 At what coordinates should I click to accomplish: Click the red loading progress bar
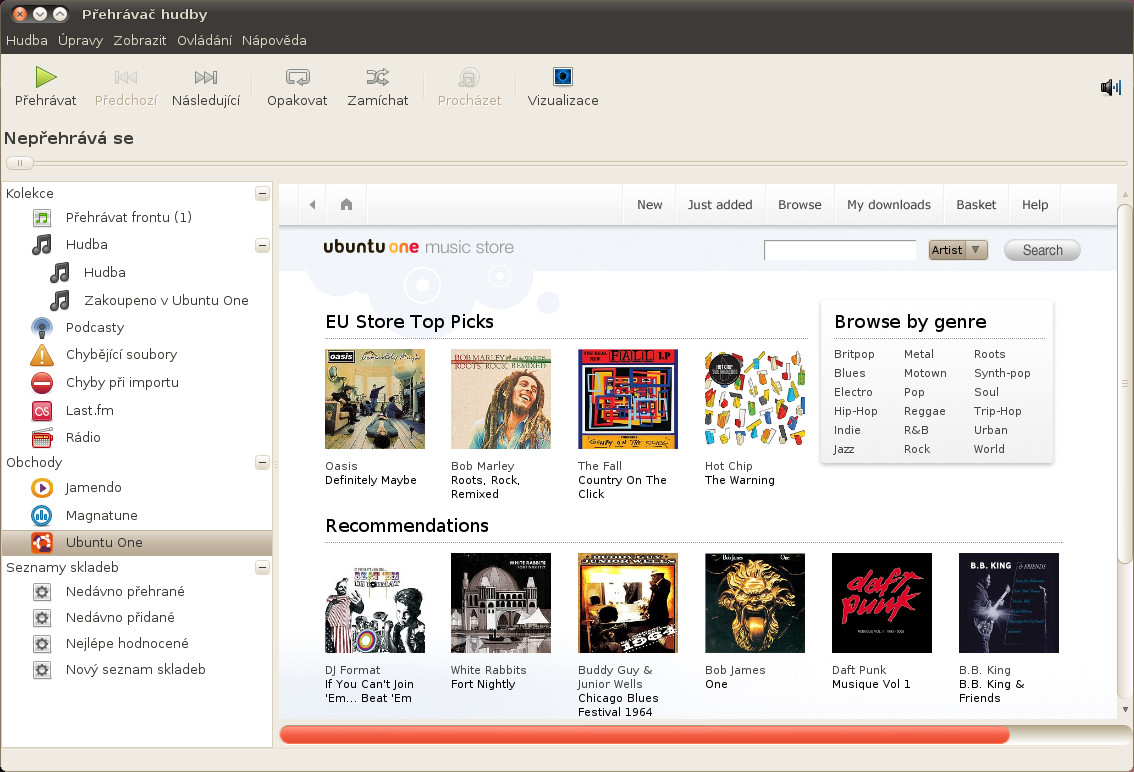[644, 735]
